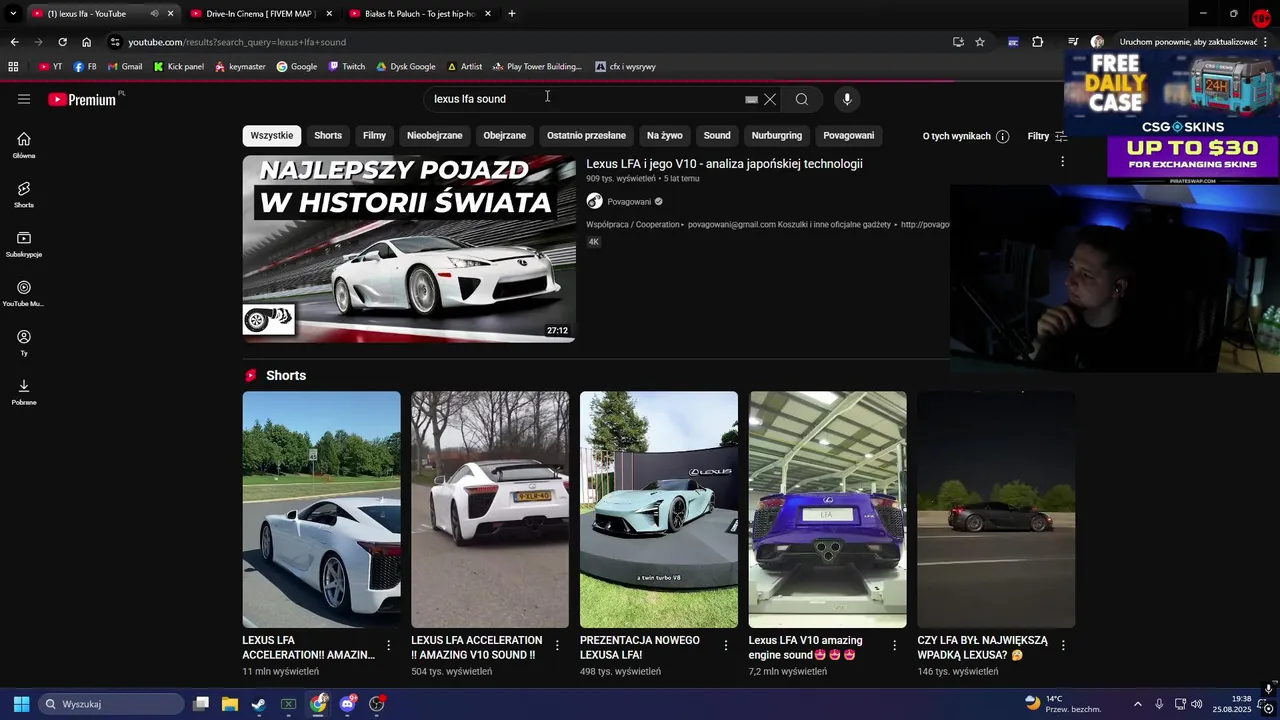The image size is (1280, 720).
Task: Open the Kick panel bookmark
Action: tap(178, 67)
